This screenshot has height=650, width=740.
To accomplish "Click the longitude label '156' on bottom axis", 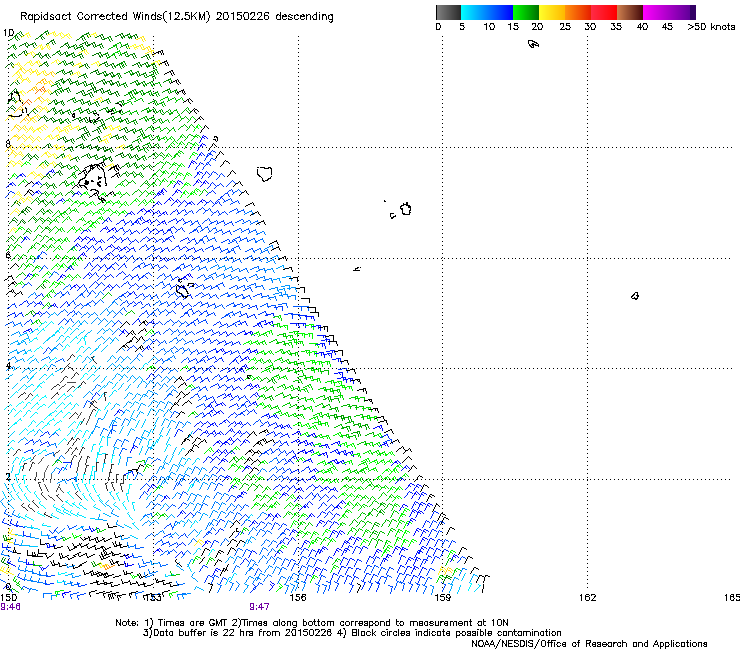I will (298, 598).
